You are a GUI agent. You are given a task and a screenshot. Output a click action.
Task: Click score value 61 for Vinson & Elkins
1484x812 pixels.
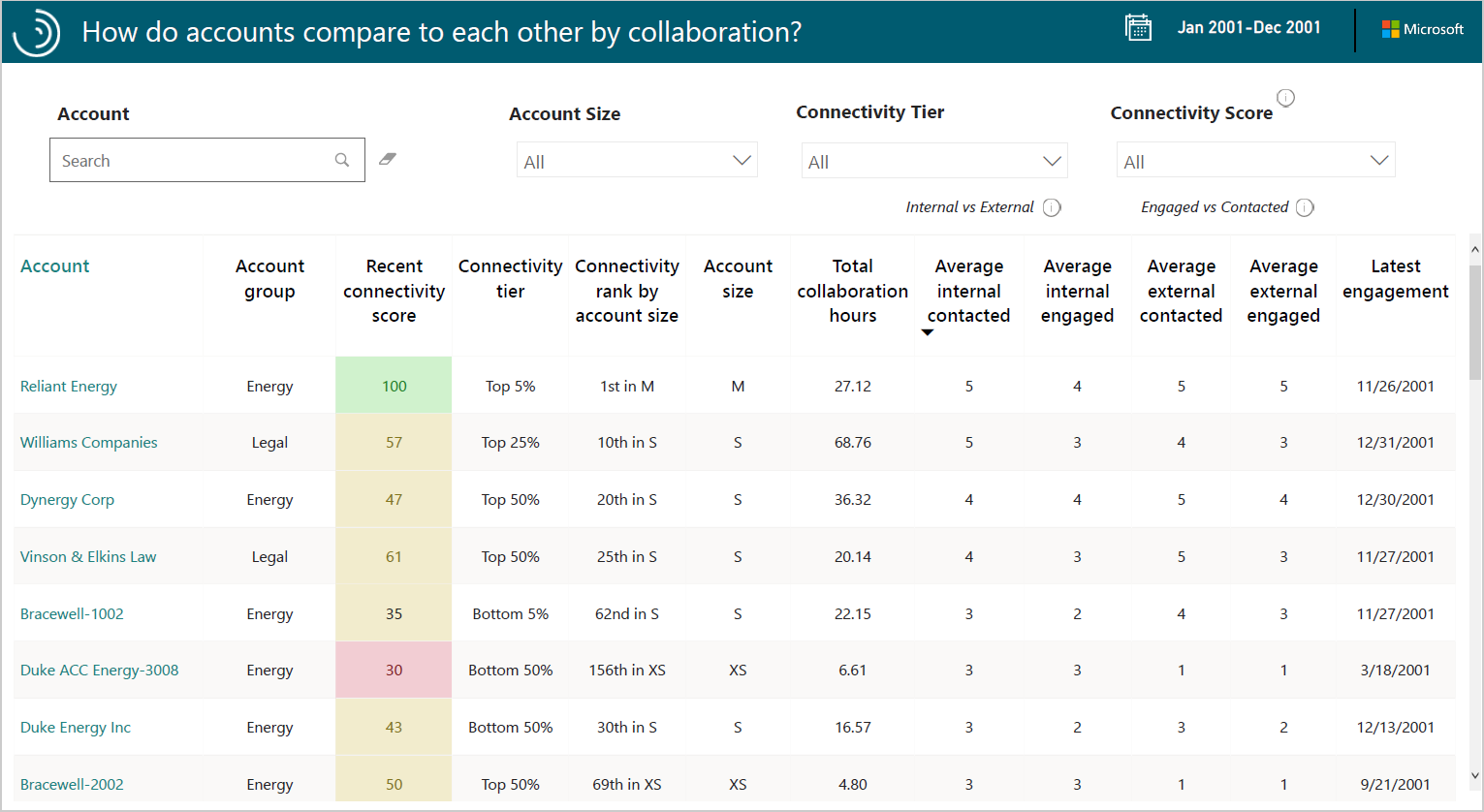coord(394,557)
